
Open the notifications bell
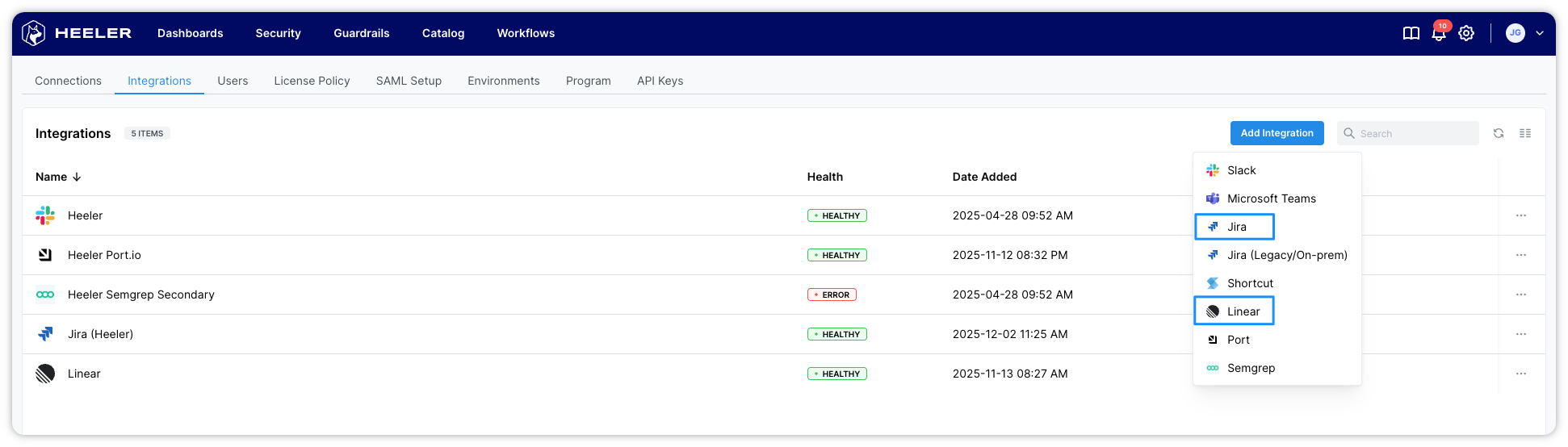[x=1438, y=34]
